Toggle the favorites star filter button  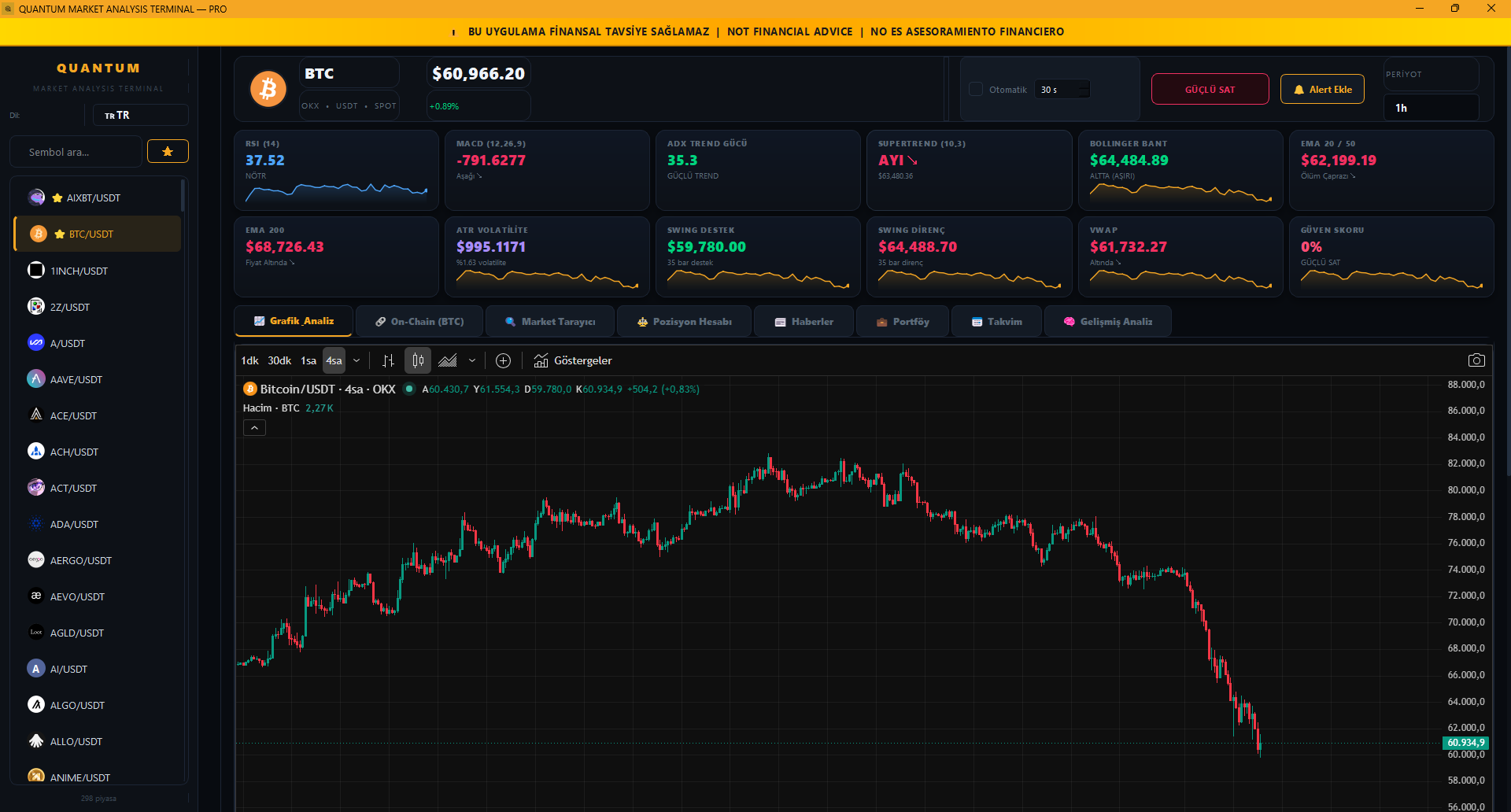pyautogui.click(x=168, y=151)
